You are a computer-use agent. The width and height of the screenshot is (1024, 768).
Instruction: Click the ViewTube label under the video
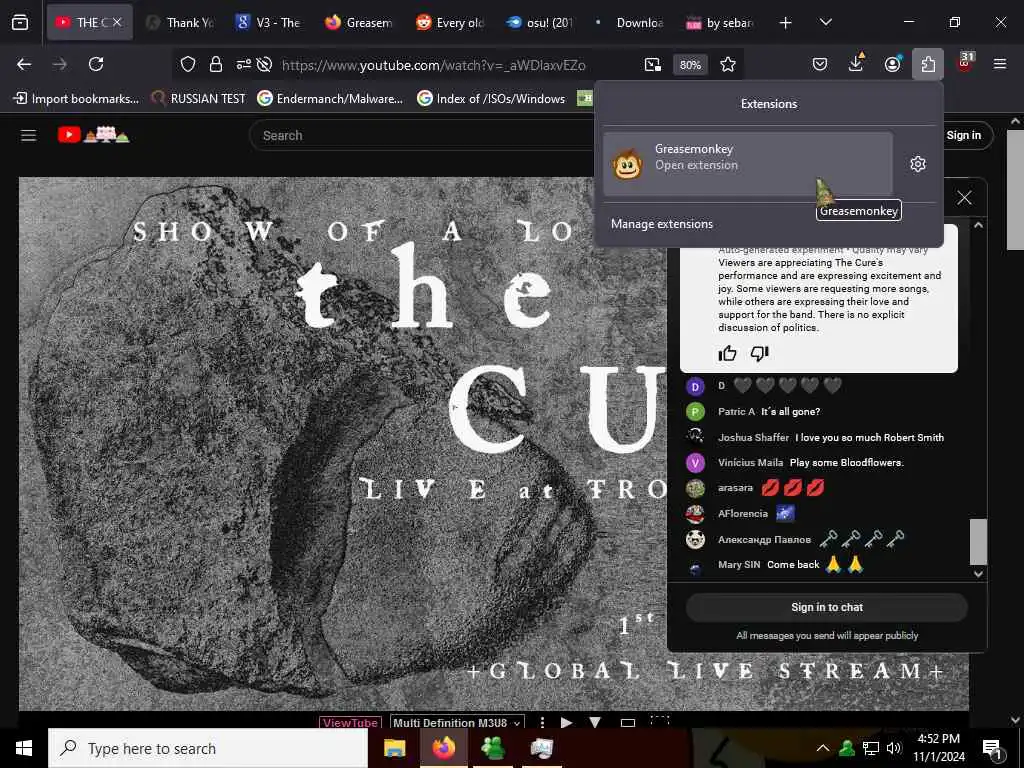click(x=350, y=723)
